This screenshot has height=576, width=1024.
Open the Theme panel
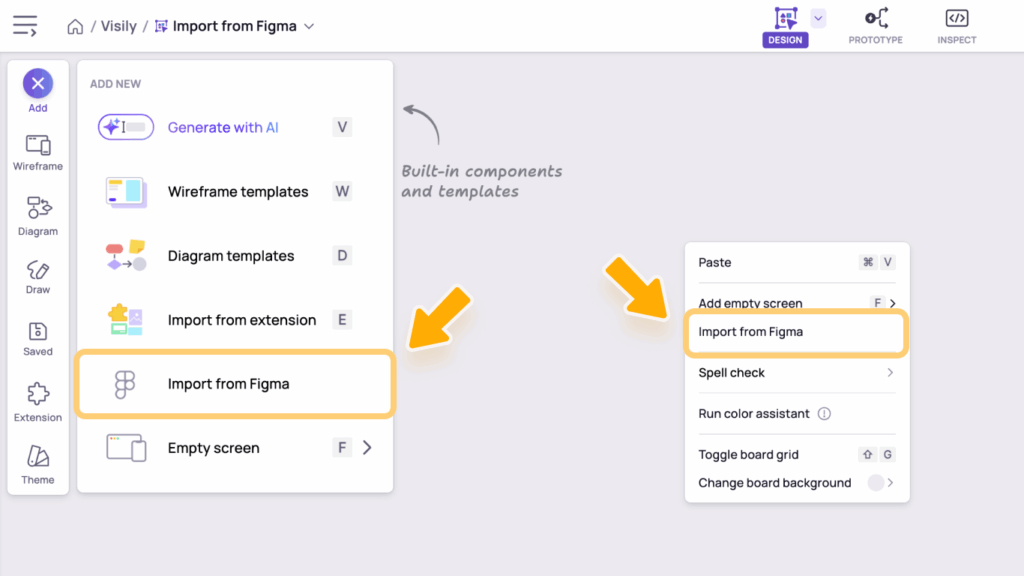[x=38, y=465]
